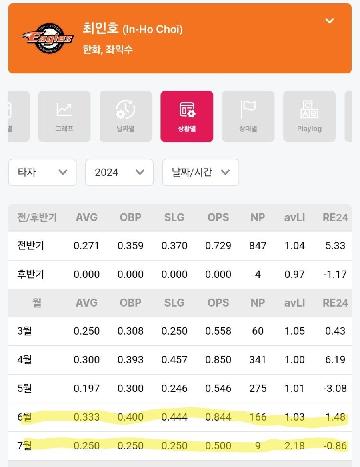Click the 최인호 player name
This screenshot has height=467, width=360.
pyautogui.click(x=100, y=28)
